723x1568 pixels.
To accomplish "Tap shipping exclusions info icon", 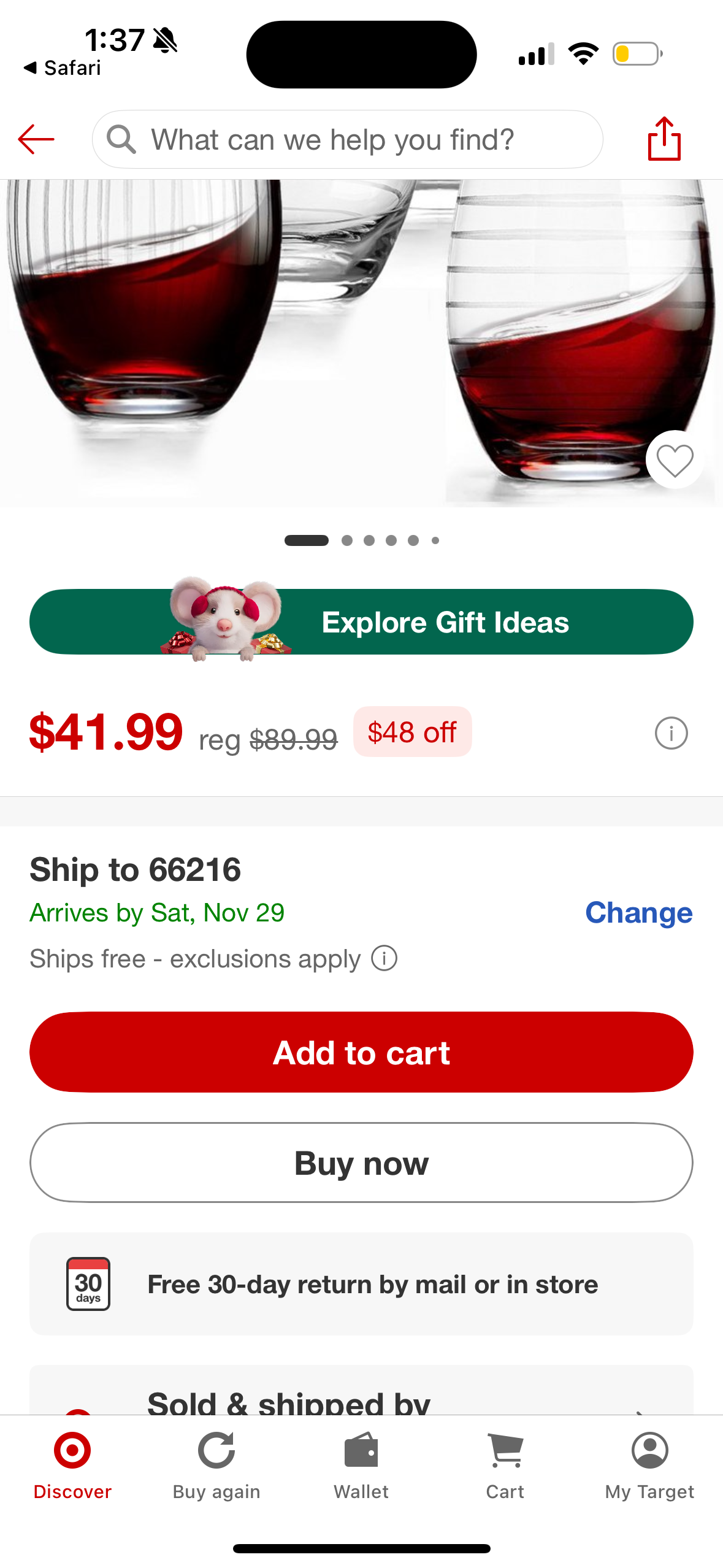I will point(384,958).
